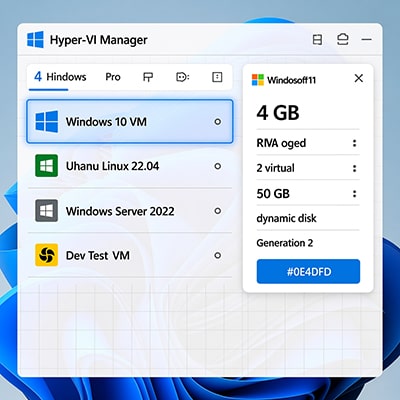This screenshot has height=400, width=400.
Task: Click the blue #0E4DFD button
Action: (308, 272)
